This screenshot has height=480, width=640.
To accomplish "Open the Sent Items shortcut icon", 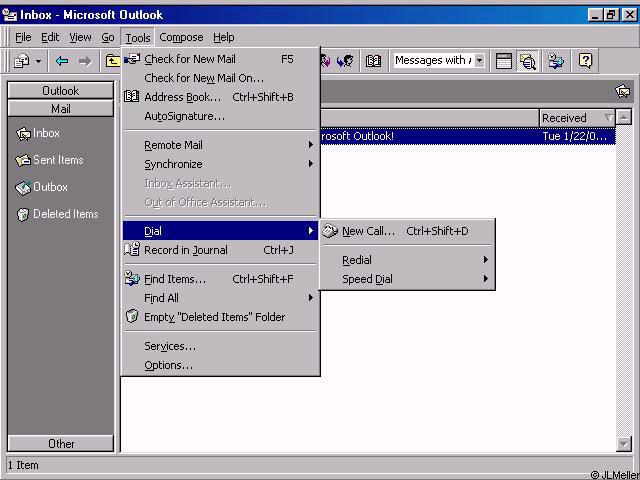I will click(23, 160).
